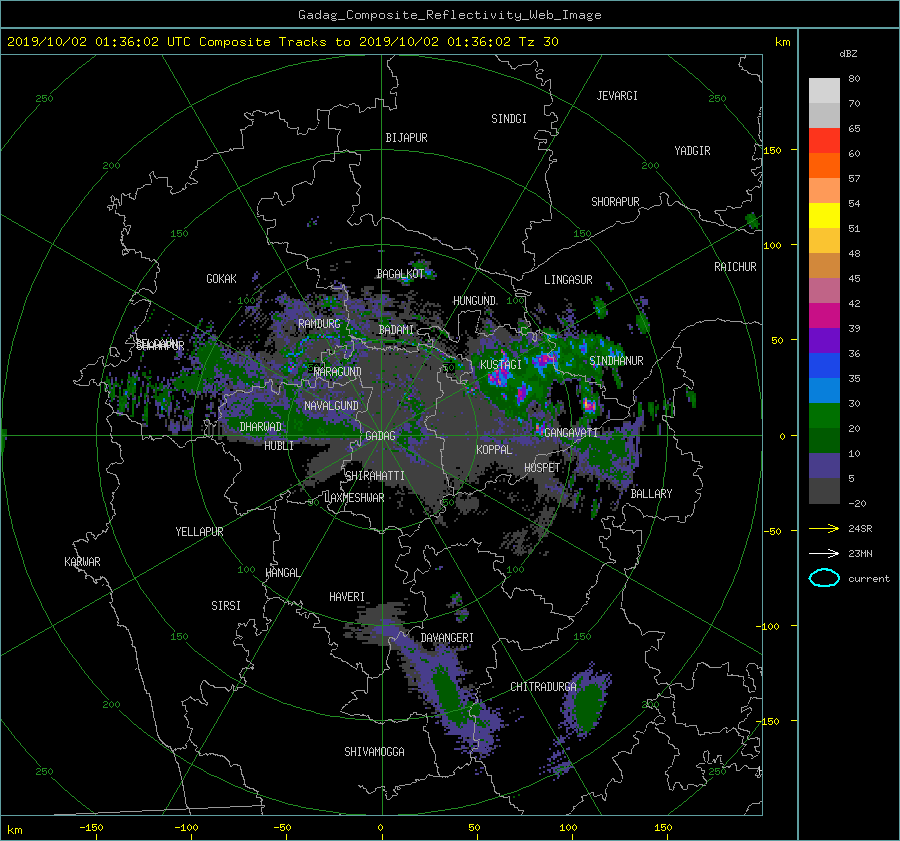Click the Gadag_Composite_Reflectivity_Web_Image title text
This screenshot has width=900, height=841.
(449, 15)
